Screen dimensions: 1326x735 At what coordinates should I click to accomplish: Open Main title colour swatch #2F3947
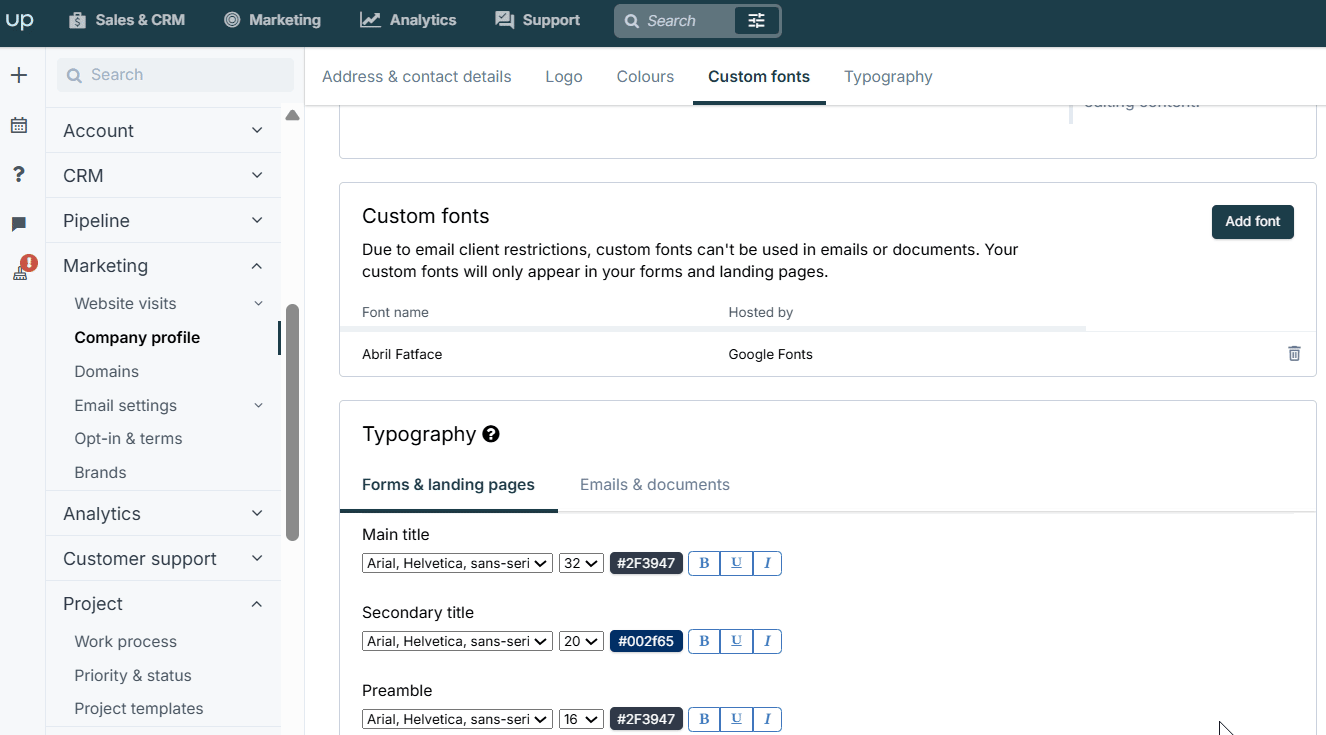click(x=646, y=563)
